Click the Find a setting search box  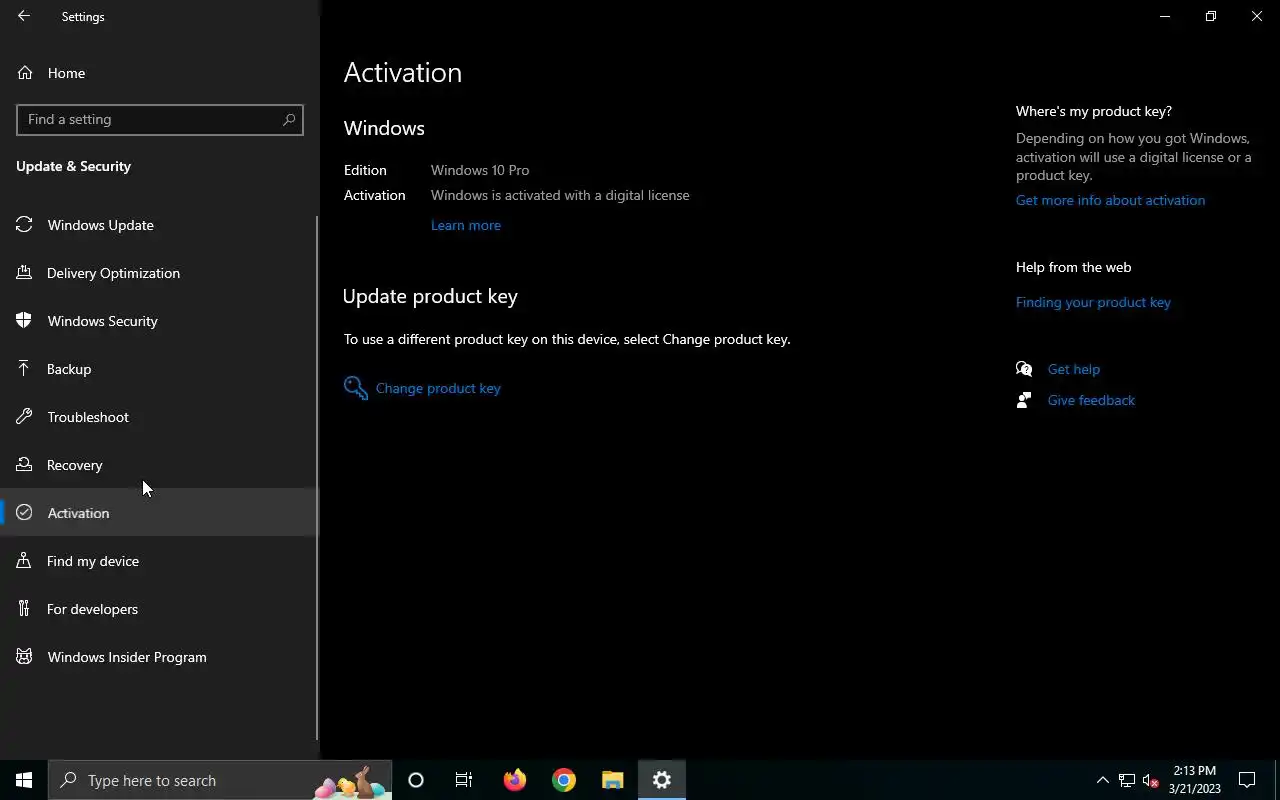(160, 119)
